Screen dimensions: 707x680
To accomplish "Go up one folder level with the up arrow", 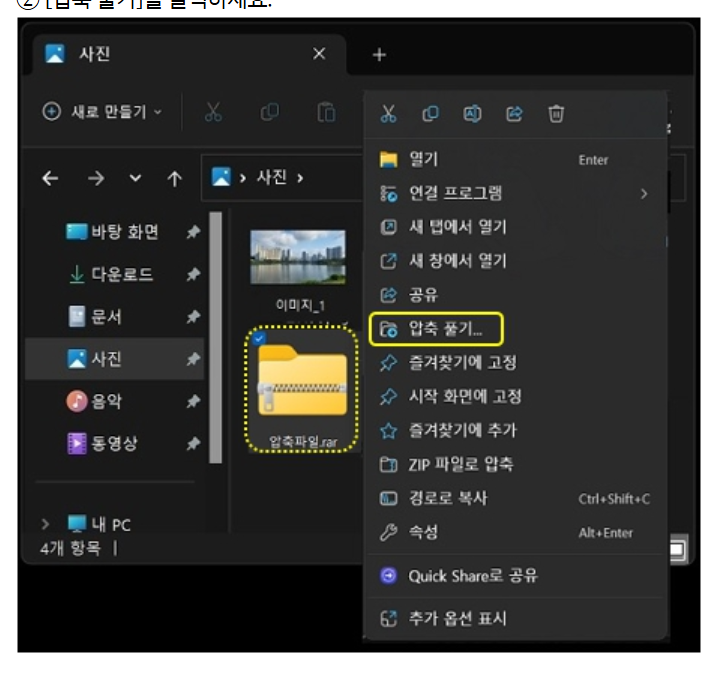I will 174,179.
